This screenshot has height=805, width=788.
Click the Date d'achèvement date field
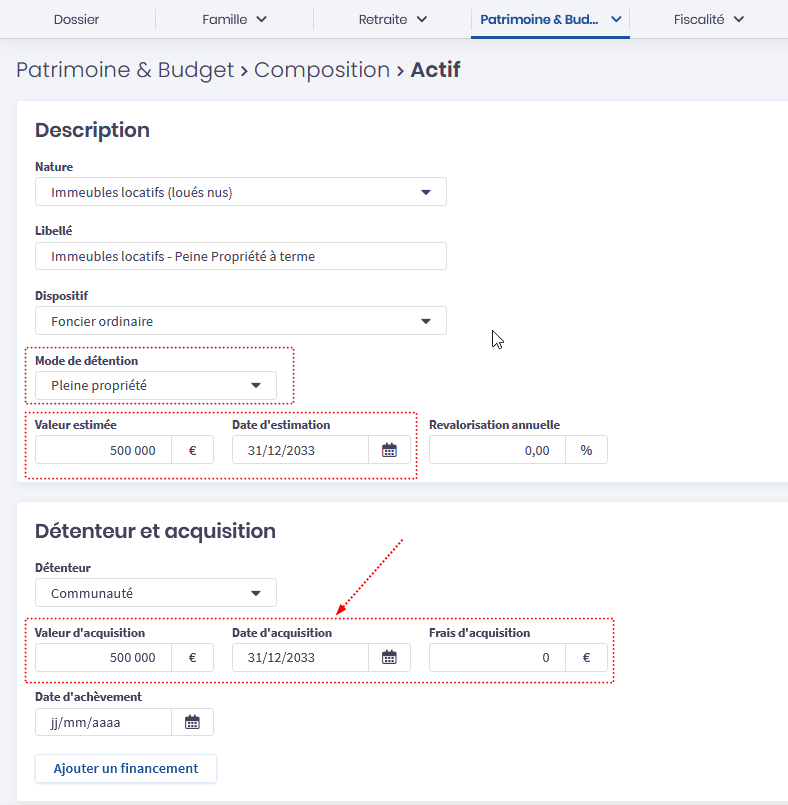(103, 722)
